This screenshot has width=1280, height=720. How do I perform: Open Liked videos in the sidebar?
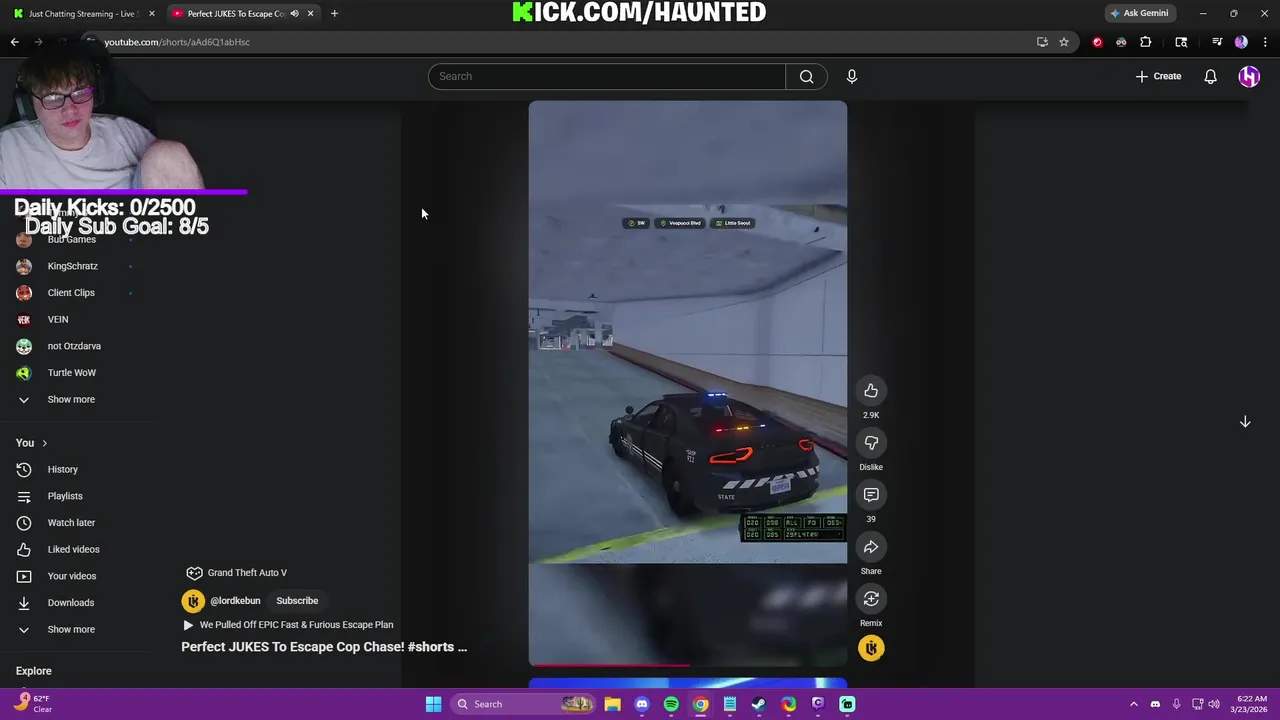pyautogui.click(x=73, y=549)
